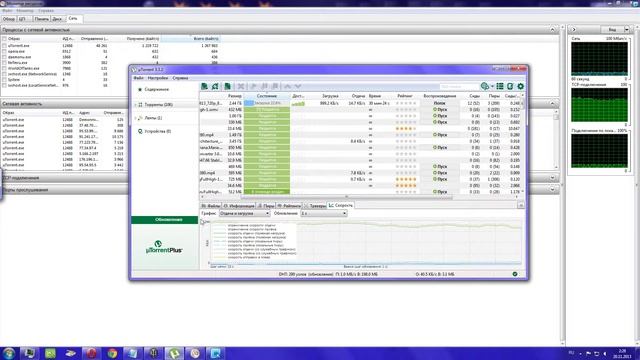Switch to the Информация tab
This screenshot has height=360, width=640.
tap(239, 206)
